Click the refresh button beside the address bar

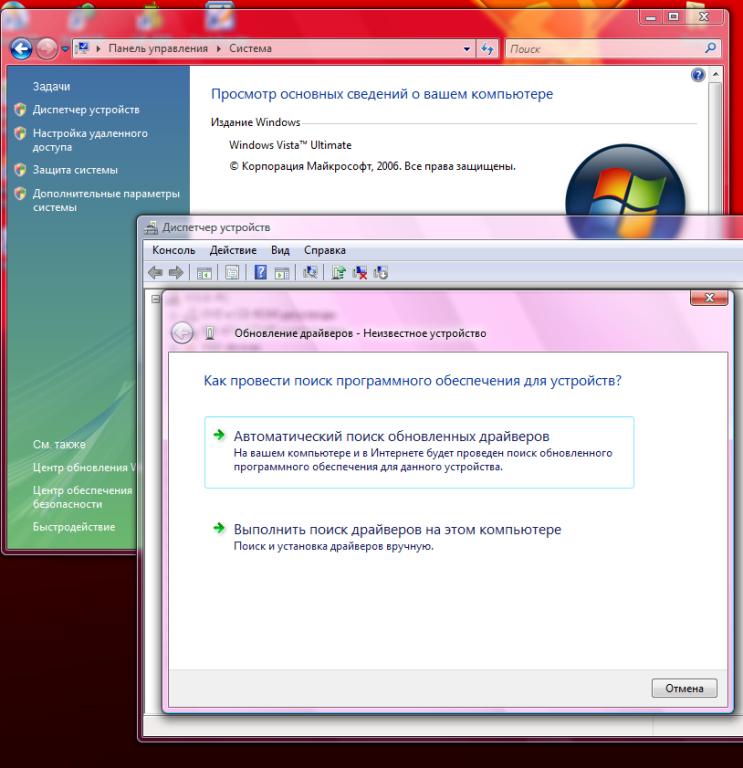pyautogui.click(x=487, y=48)
